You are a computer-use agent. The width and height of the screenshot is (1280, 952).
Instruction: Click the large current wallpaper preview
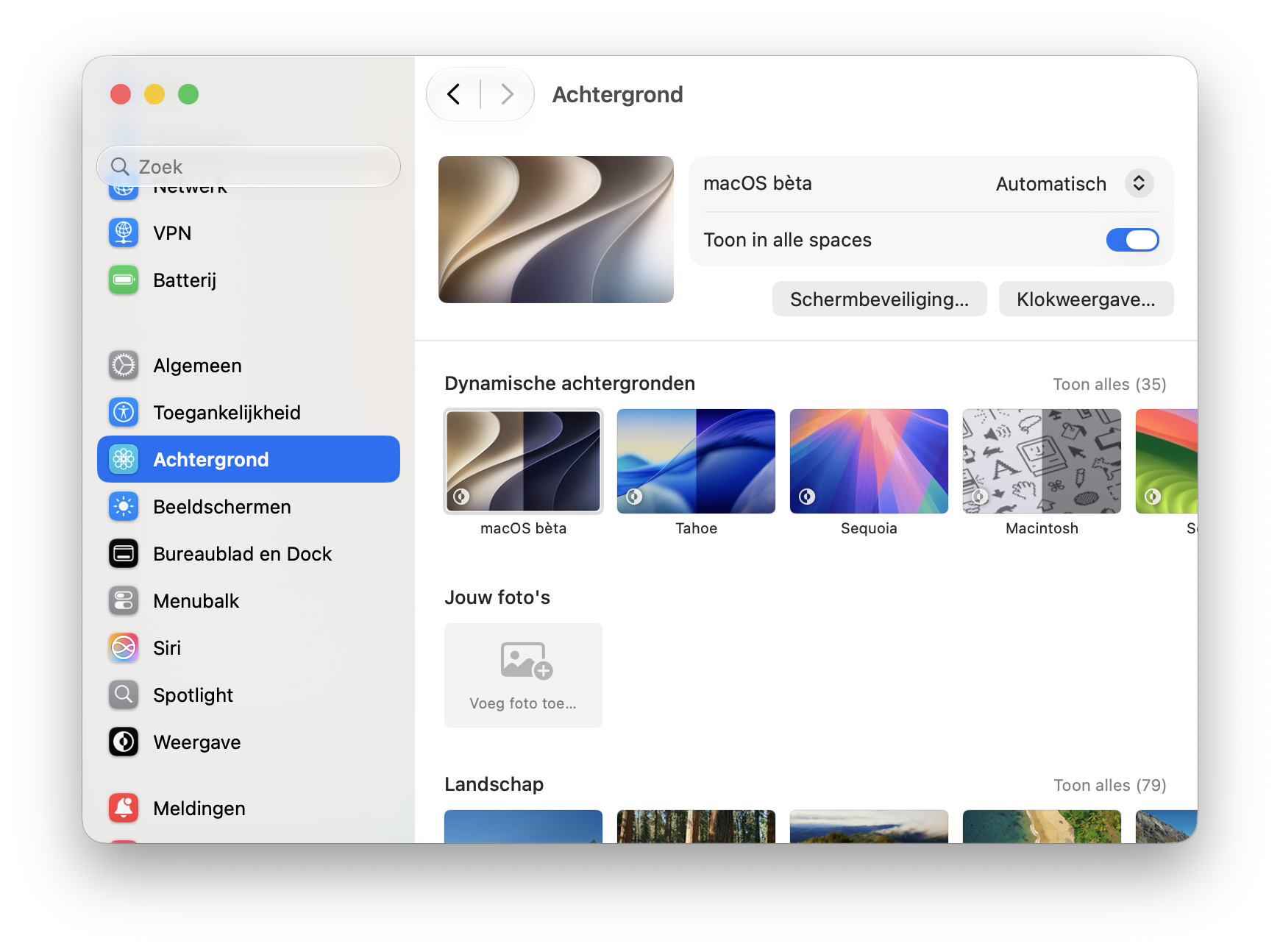click(556, 230)
